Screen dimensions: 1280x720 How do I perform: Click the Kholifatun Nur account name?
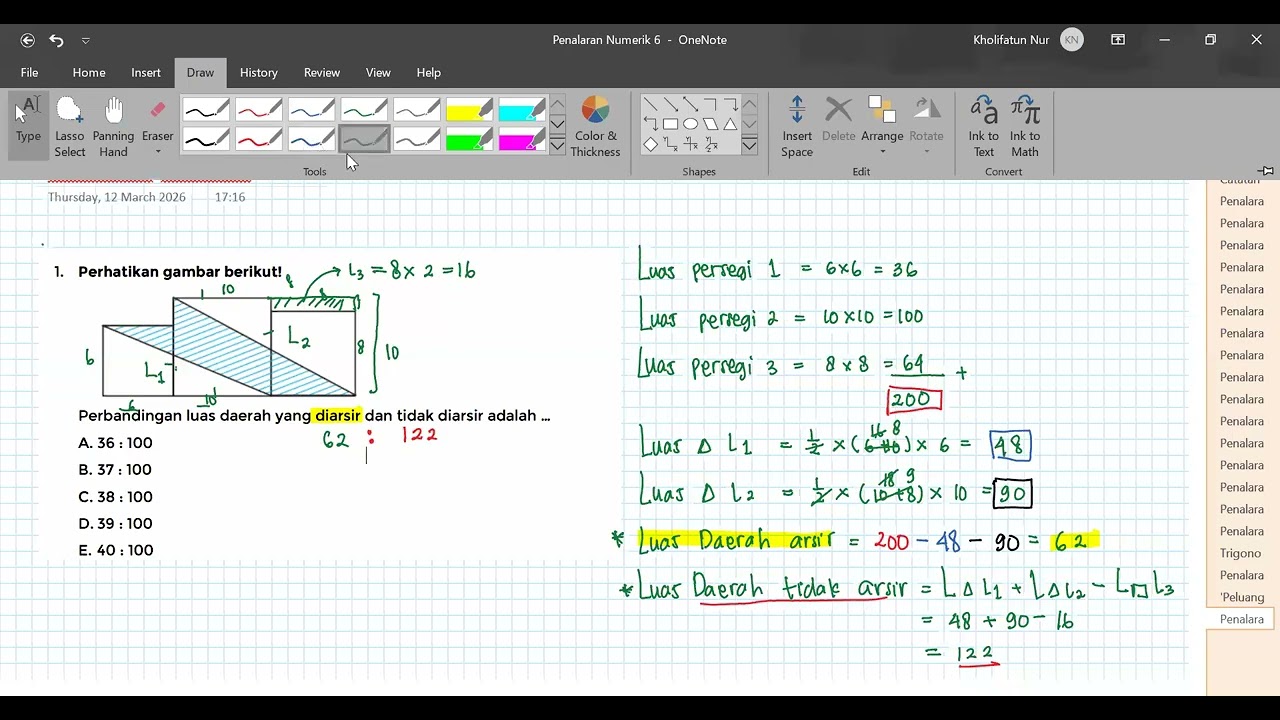click(1011, 40)
